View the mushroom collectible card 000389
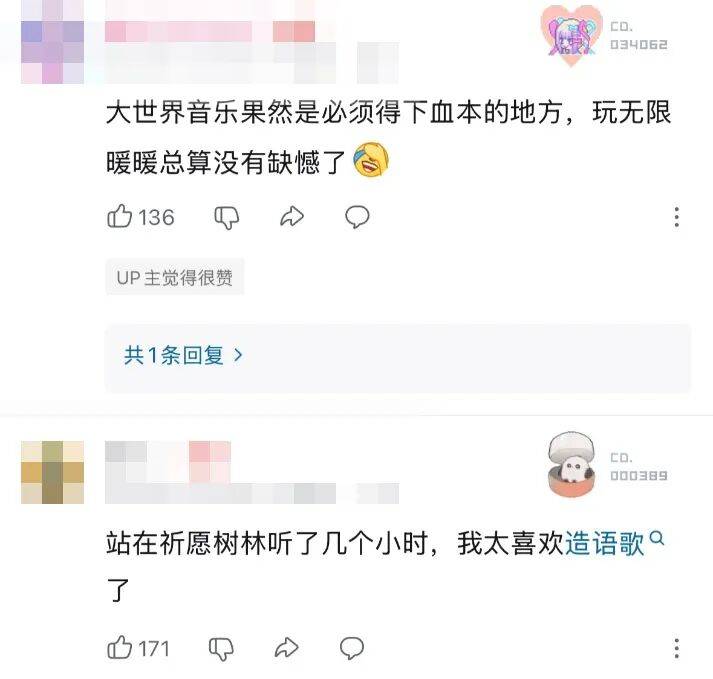This screenshot has width=713, height=679. pyautogui.click(x=608, y=464)
